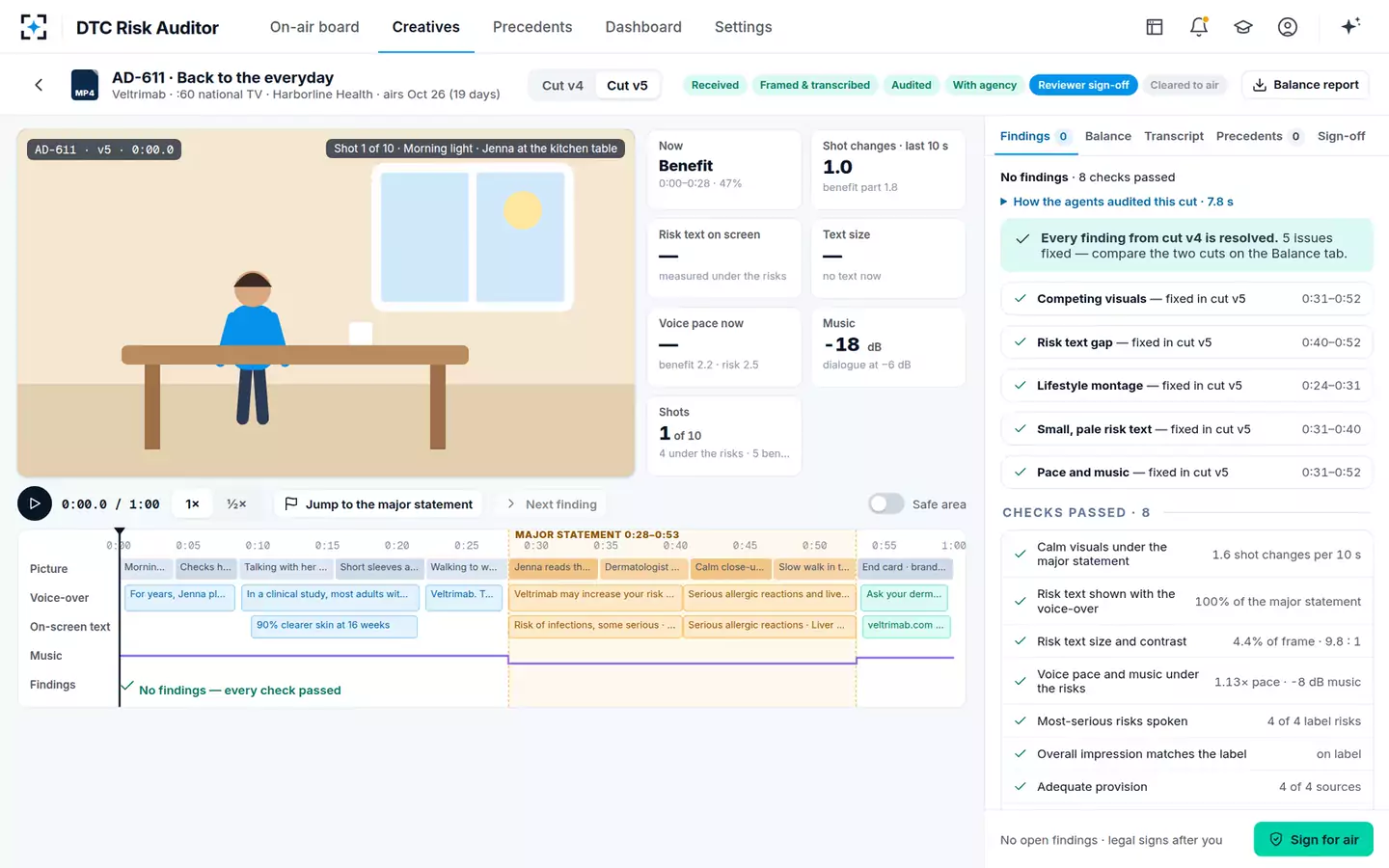Set playback speed to 1×

tap(193, 503)
